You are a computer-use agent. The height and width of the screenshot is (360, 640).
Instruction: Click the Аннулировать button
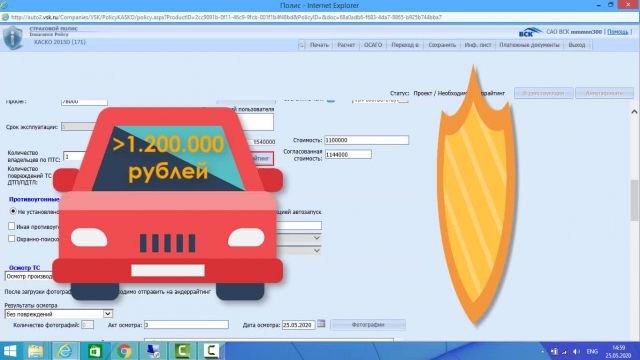coord(604,93)
